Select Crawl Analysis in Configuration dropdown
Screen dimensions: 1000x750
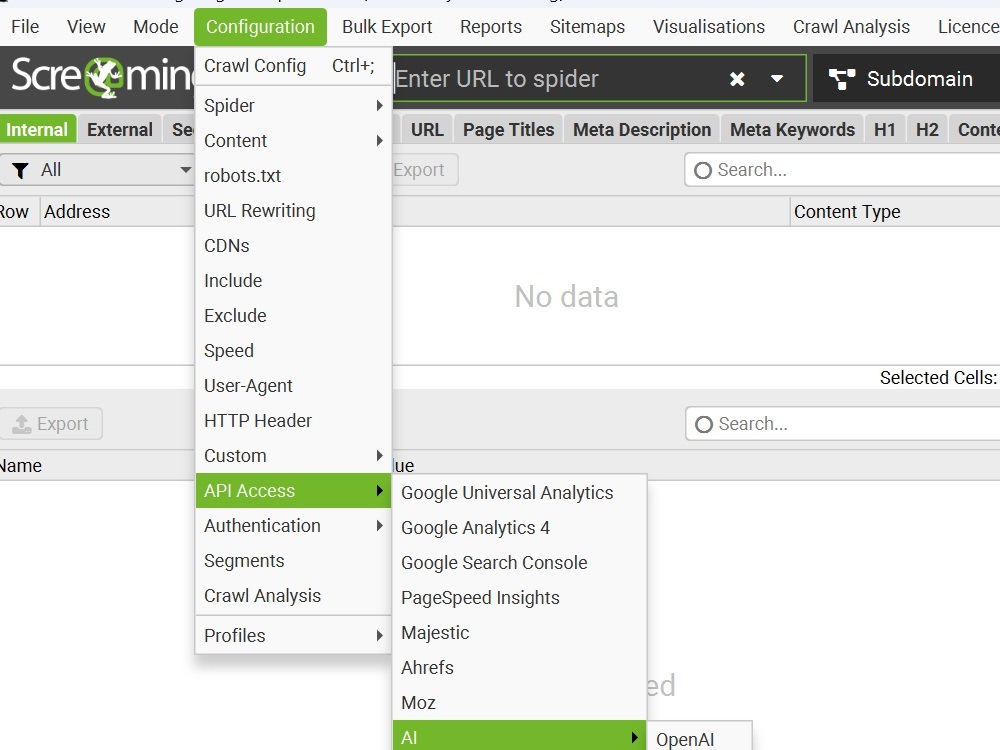point(293,596)
